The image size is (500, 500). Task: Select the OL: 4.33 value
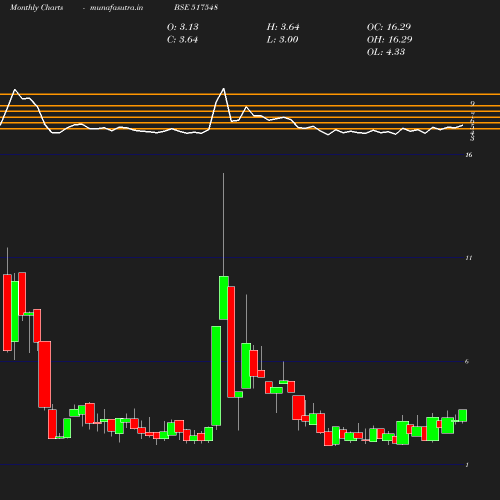(386, 52)
